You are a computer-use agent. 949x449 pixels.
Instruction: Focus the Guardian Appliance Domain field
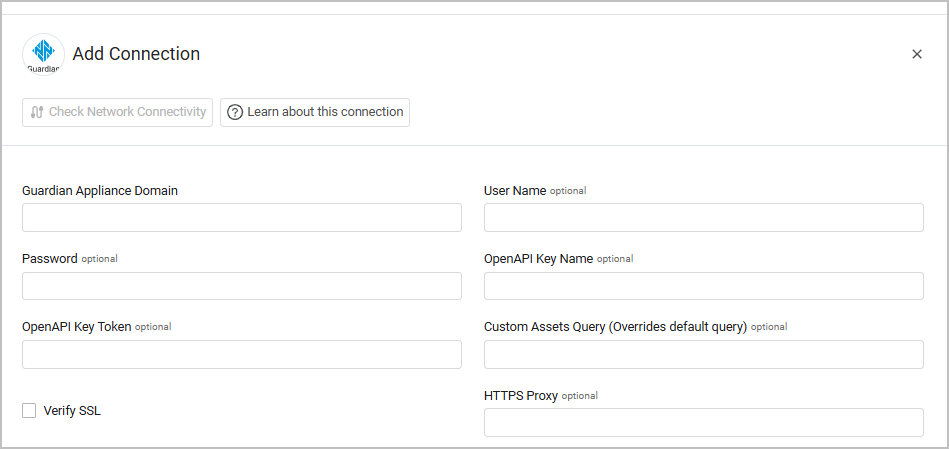pyautogui.click(x=241, y=218)
